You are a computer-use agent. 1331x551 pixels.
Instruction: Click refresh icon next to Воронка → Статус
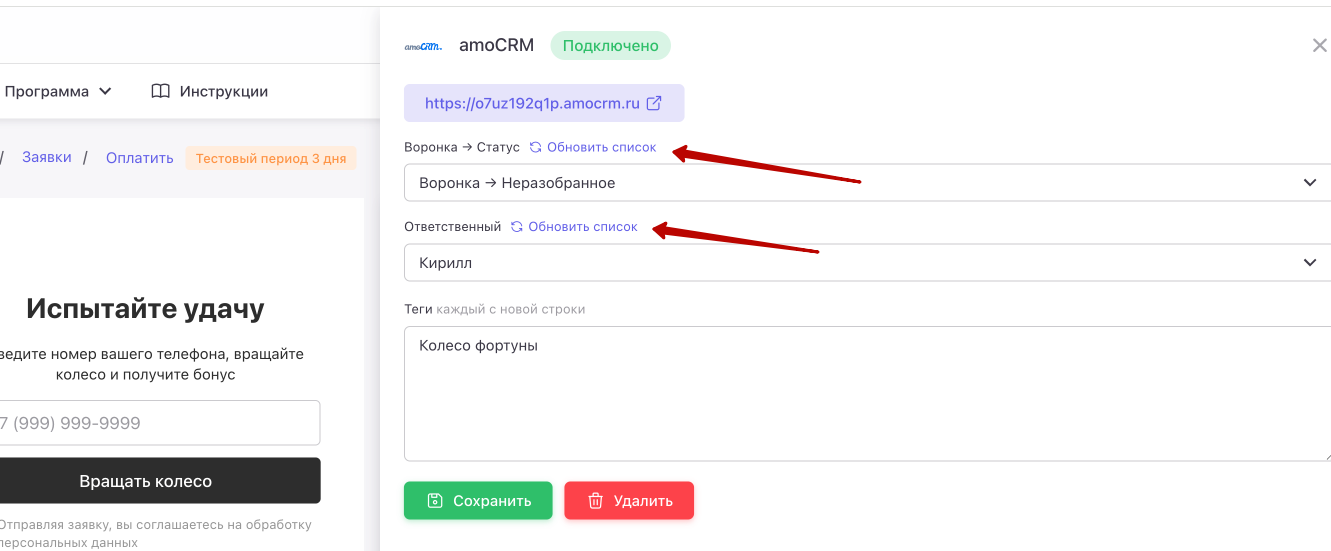pos(535,147)
